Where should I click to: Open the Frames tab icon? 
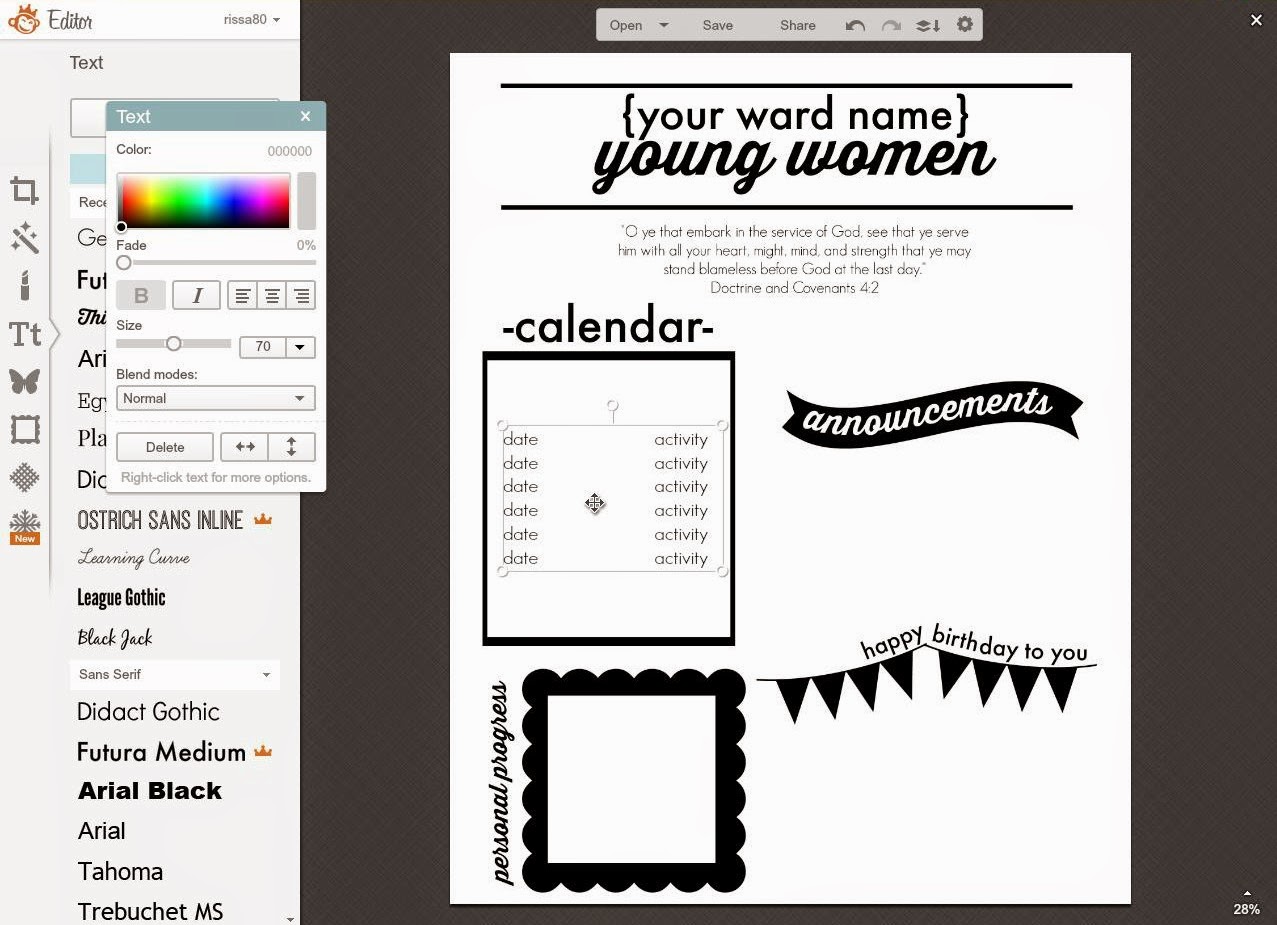pos(25,430)
